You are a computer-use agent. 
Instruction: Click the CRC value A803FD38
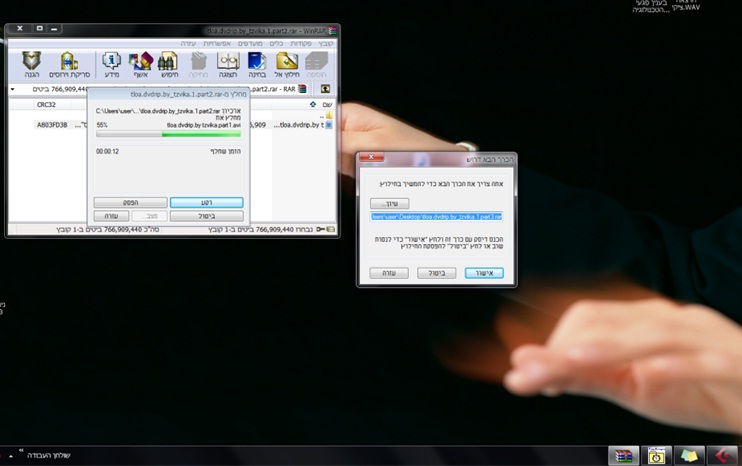pos(52,125)
